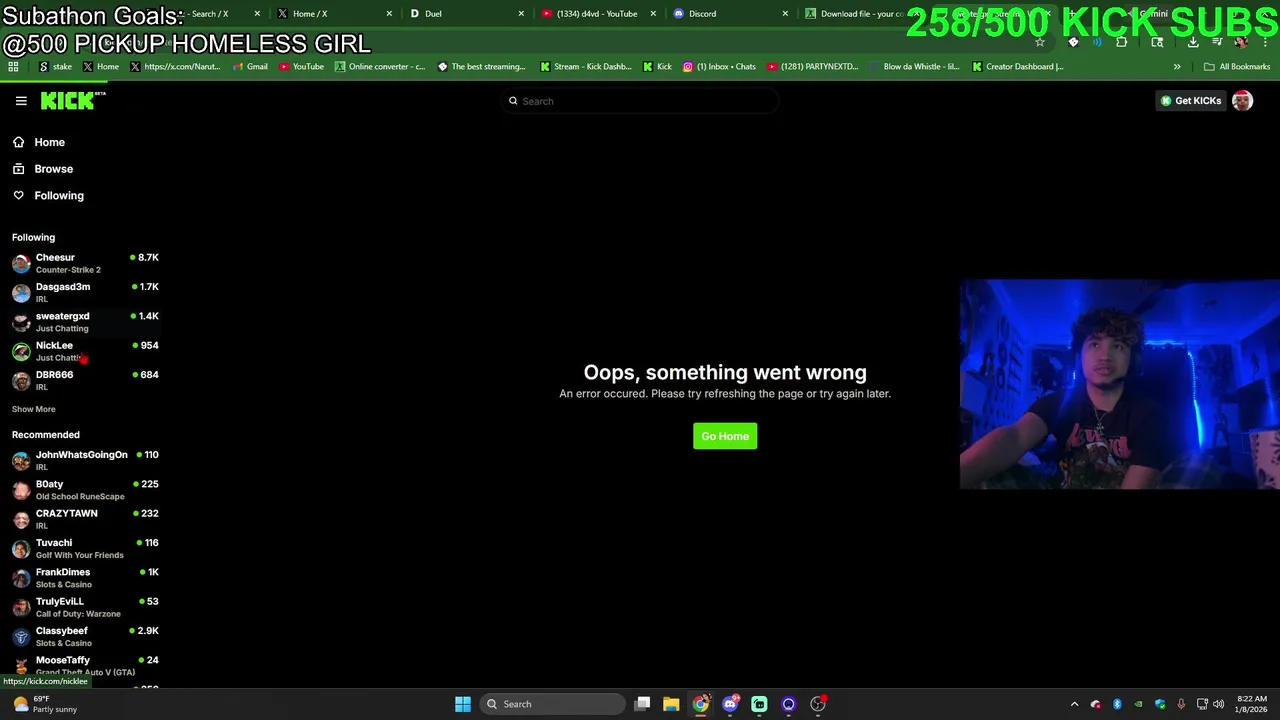Click the Windows taskbar Search box

click(x=550, y=704)
